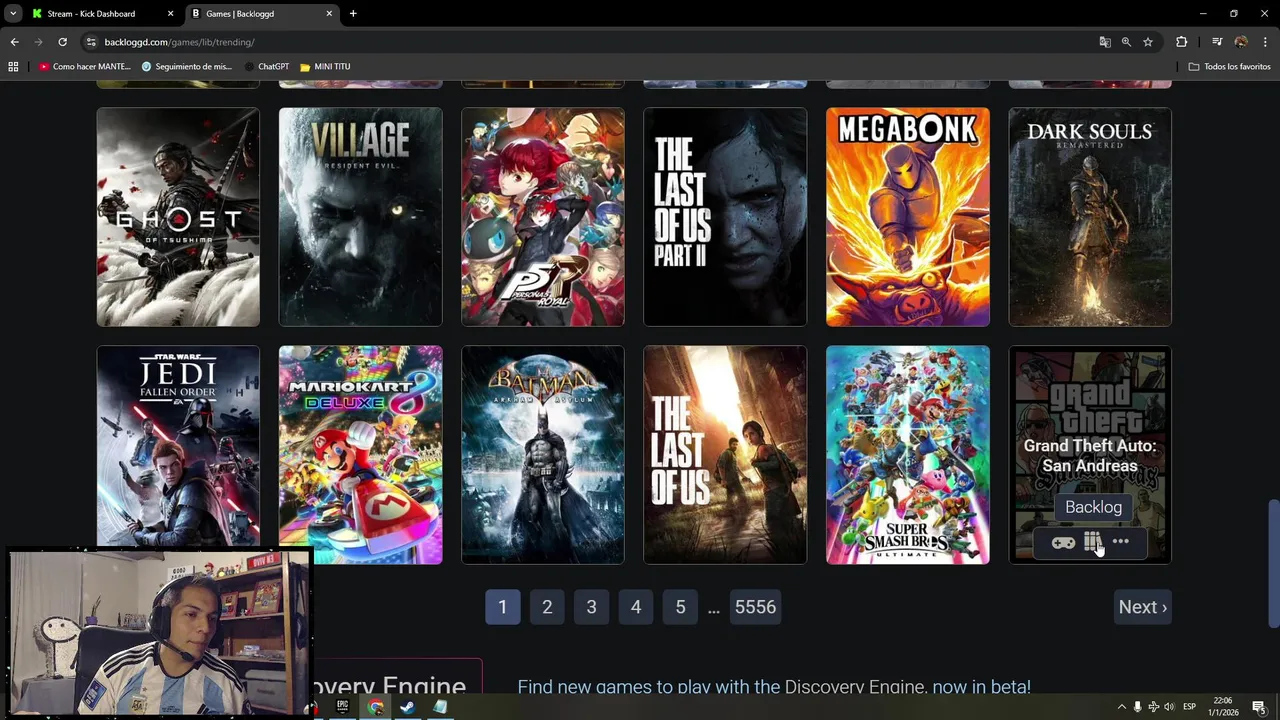The height and width of the screenshot is (720, 1280).
Task: Open The Last of Us Part II cover
Action: point(725,217)
